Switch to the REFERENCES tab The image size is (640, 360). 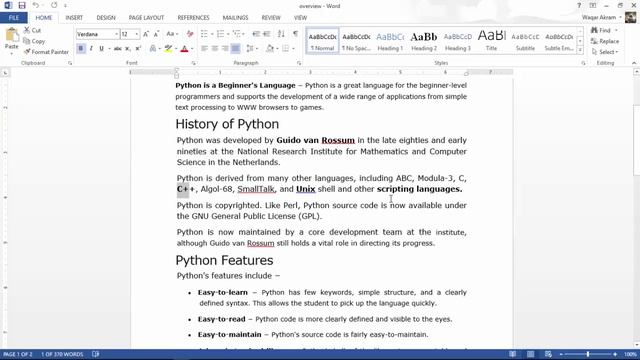pos(193,18)
